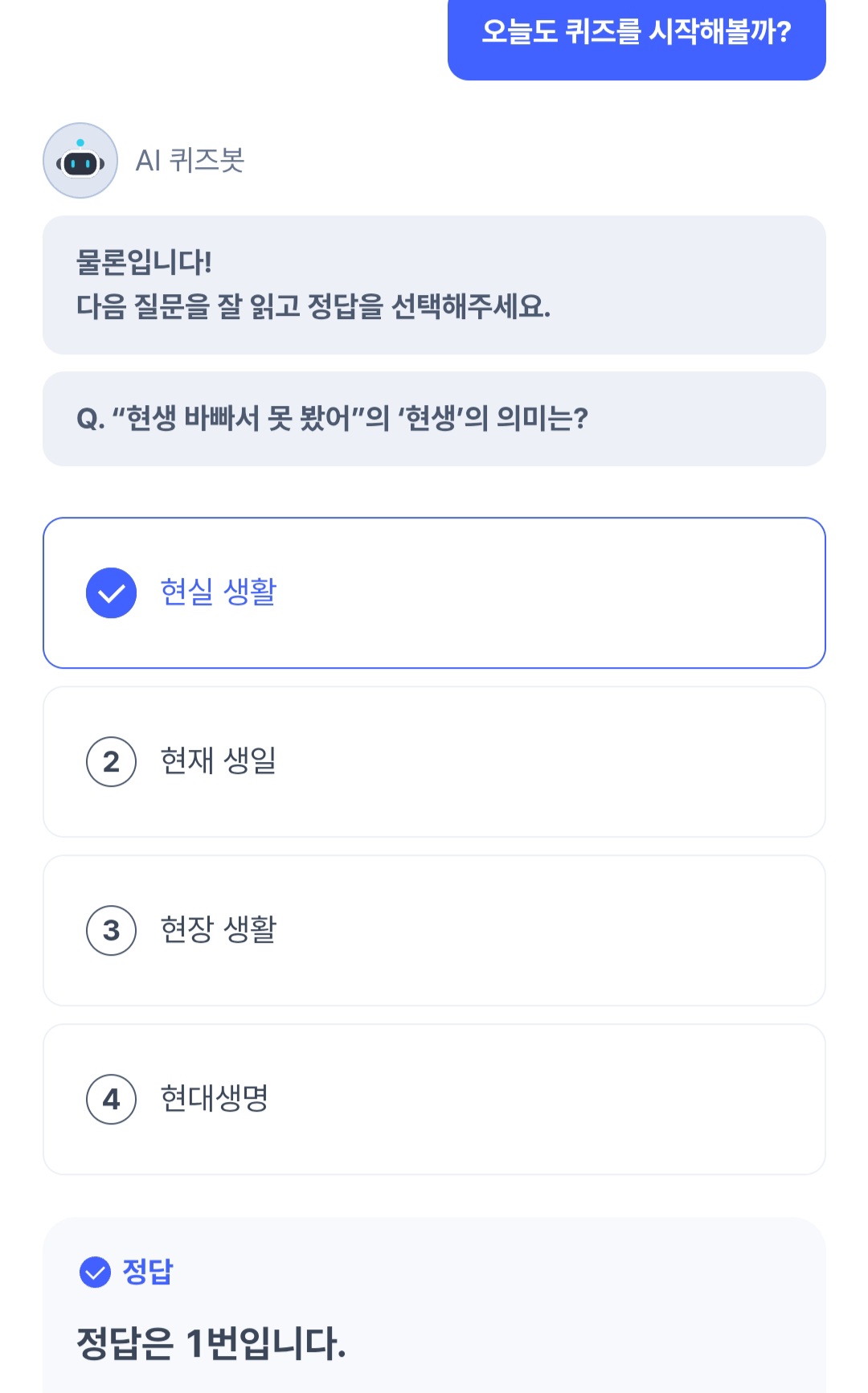The width and height of the screenshot is (868, 1393).
Task: Click the circled number 2 icon
Action: point(111,761)
